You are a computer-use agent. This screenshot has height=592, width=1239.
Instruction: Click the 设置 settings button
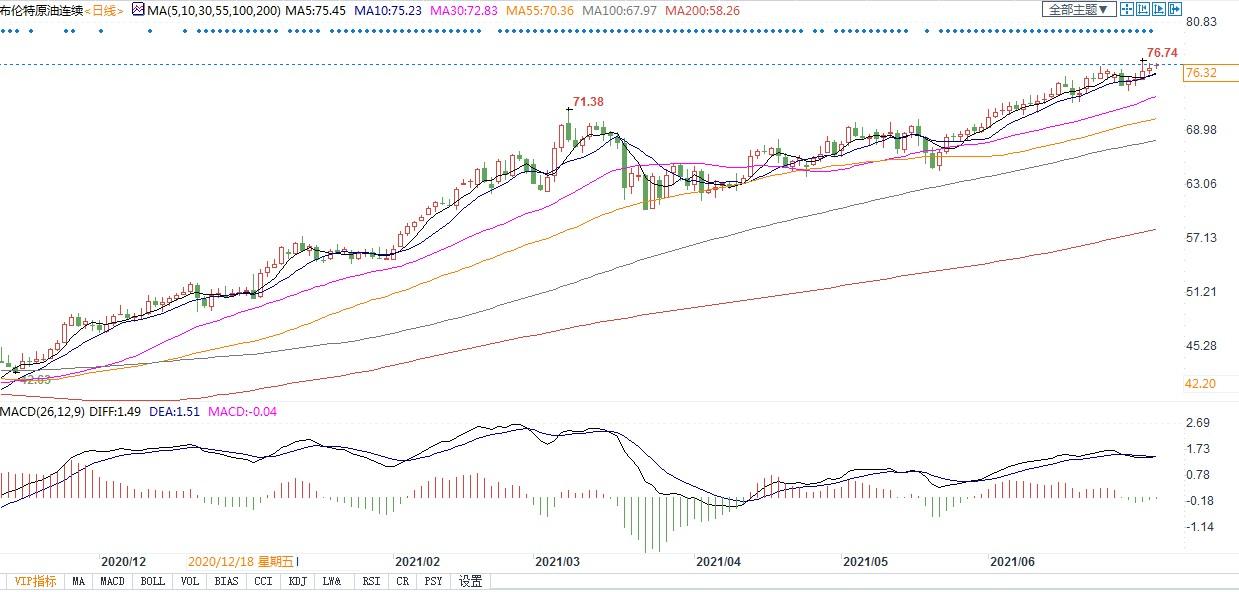click(x=470, y=581)
